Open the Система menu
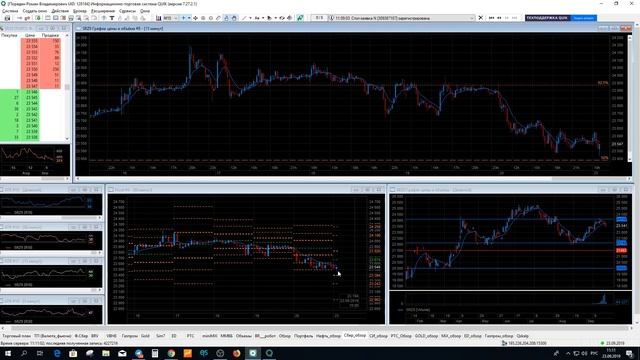Viewport: 640px width, 360px height. (x=10, y=11)
